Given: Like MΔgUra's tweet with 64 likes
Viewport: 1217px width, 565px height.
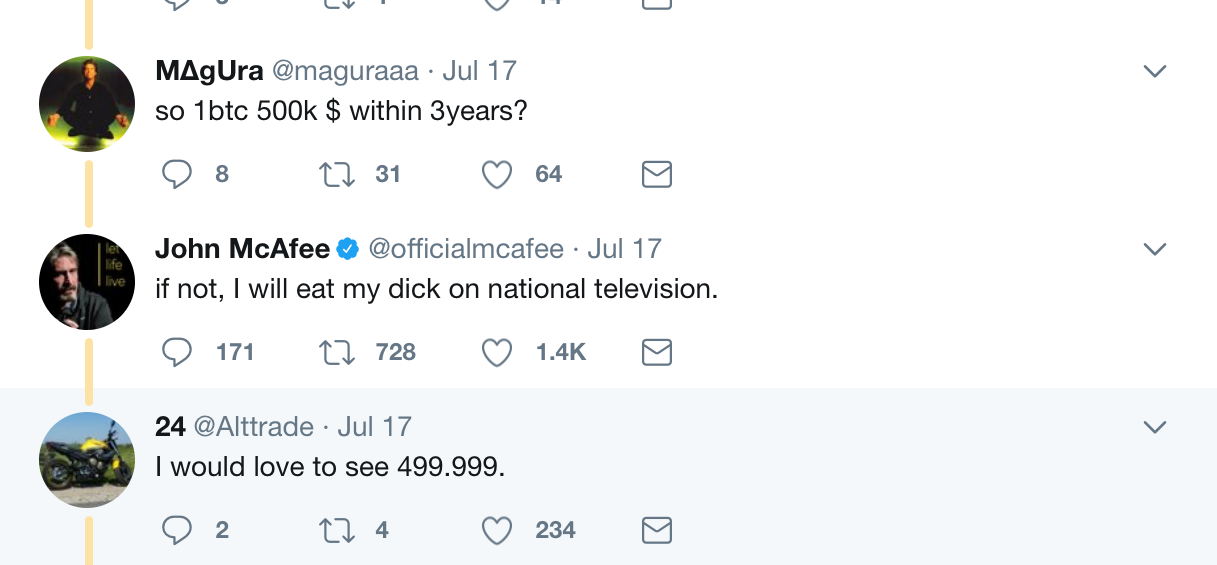Looking at the screenshot, I should point(497,175).
